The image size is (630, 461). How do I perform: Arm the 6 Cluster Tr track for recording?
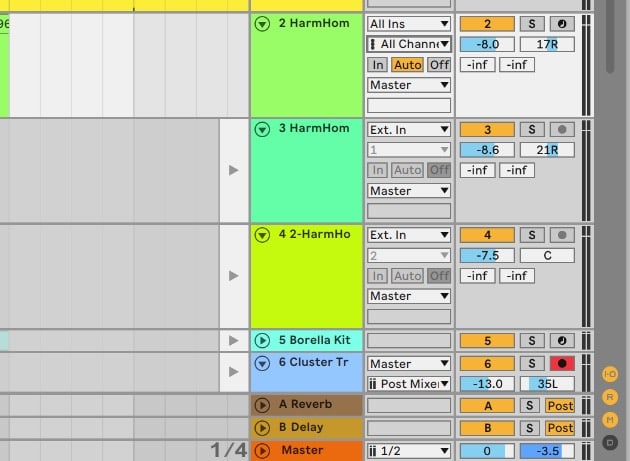562,364
